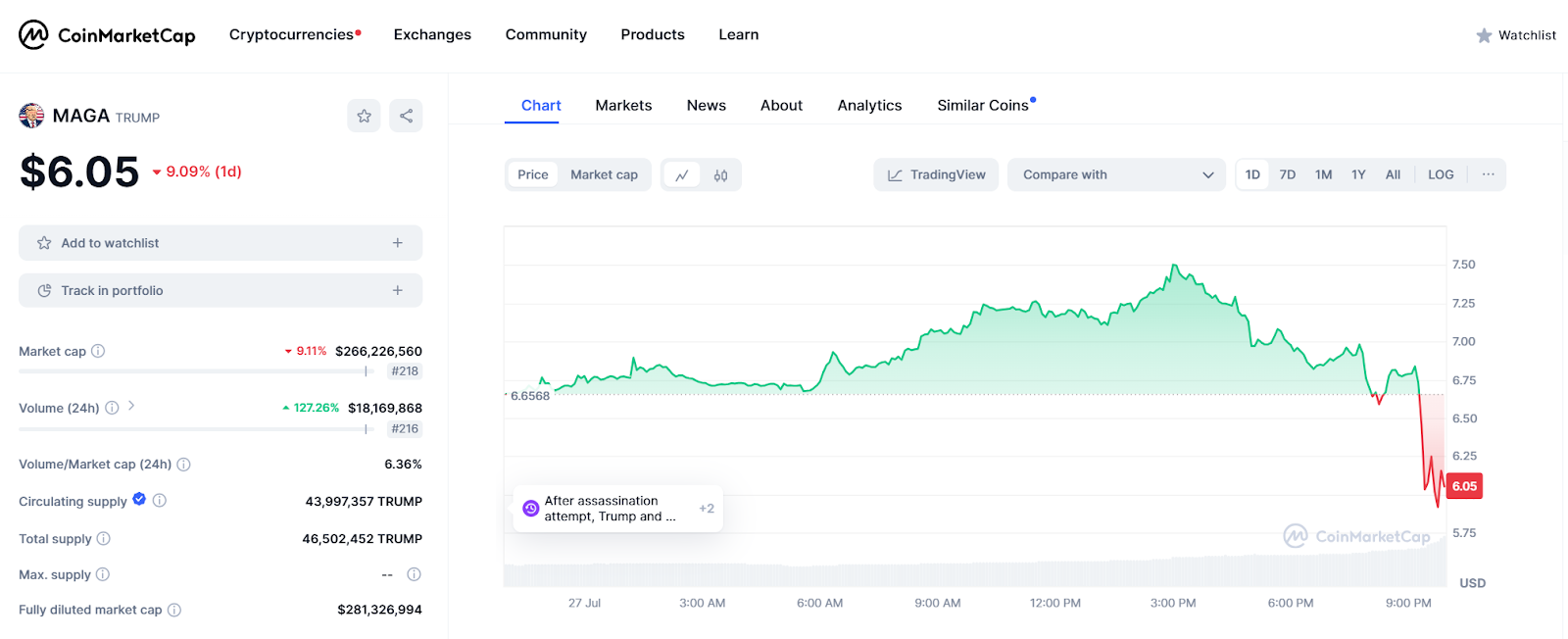
Task: Switch to the News tab
Action: tap(707, 105)
